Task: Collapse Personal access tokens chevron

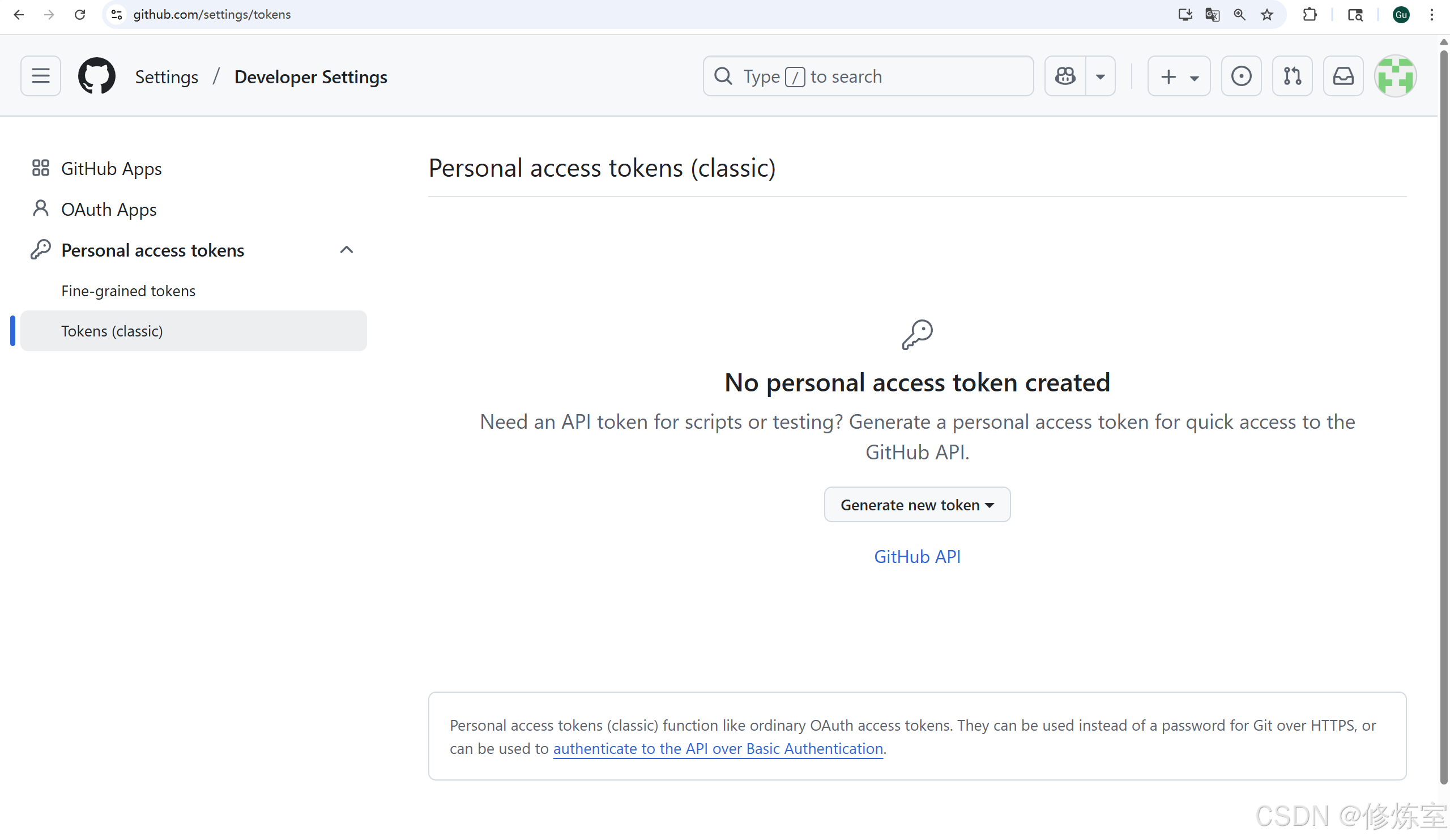Action: click(x=347, y=250)
